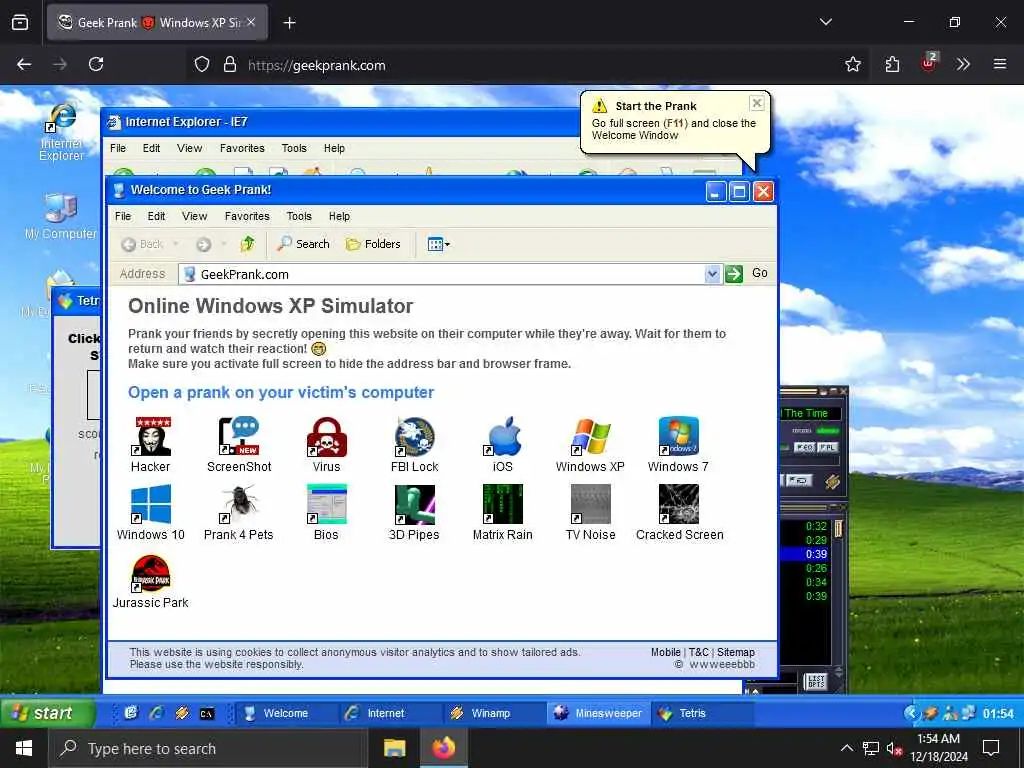The image size is (1024, 768).
Task: Click the Windows Type here to search box
Action: [x=208, y=748]
